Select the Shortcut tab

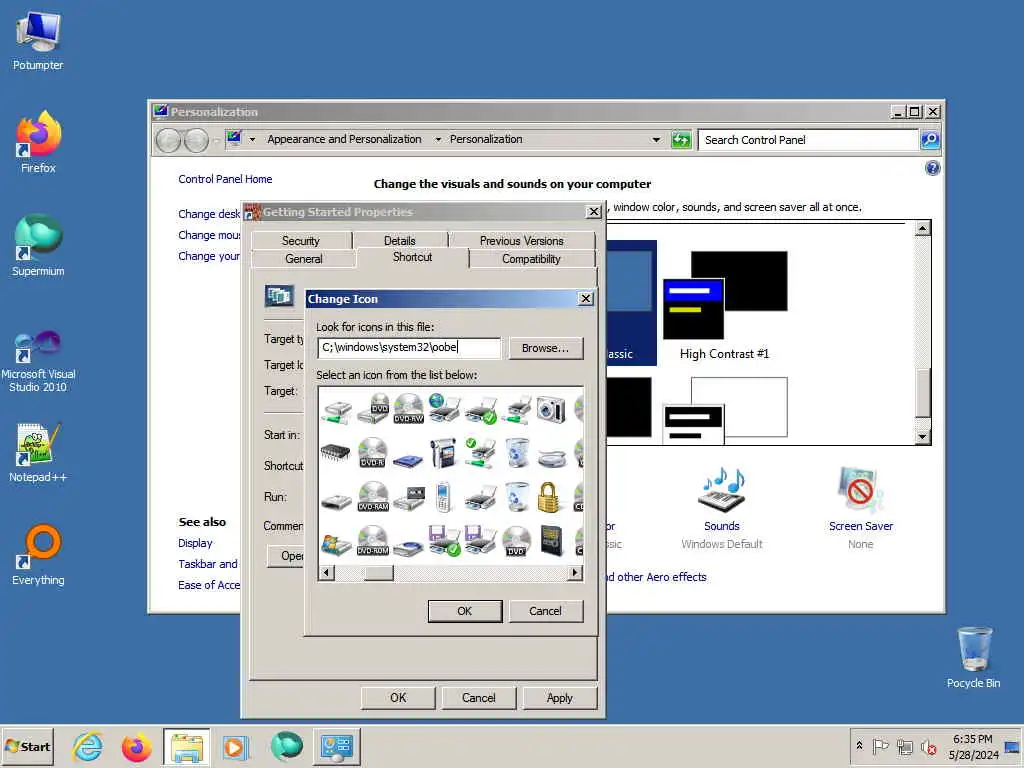tap(412, 257)
